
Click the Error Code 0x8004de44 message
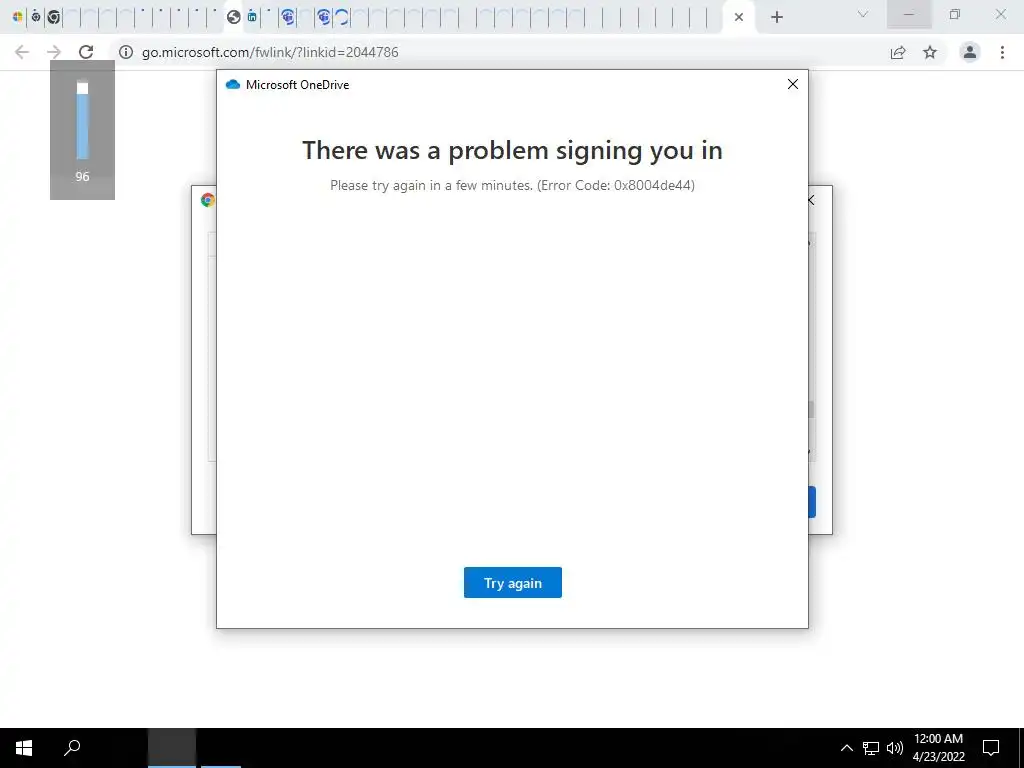coord(513,185)
